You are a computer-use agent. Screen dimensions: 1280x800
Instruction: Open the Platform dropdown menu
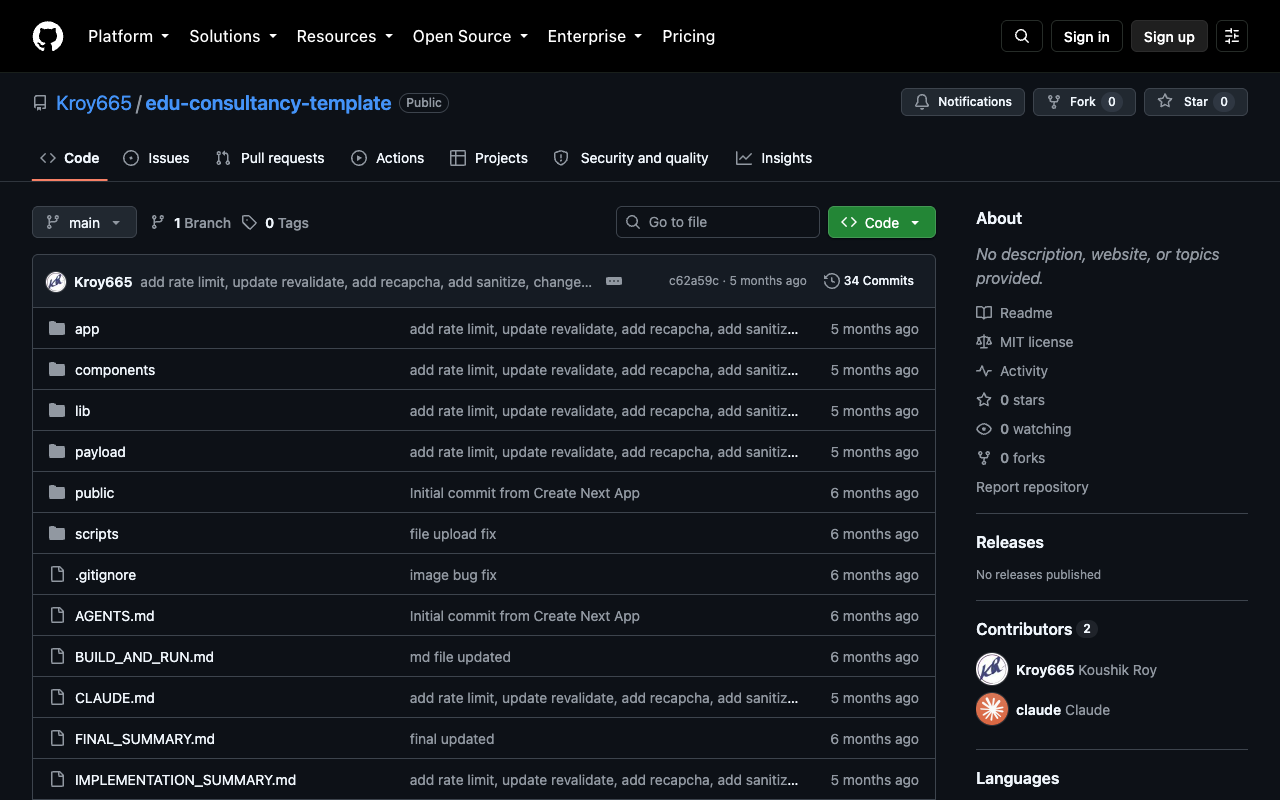pos(128,36)
